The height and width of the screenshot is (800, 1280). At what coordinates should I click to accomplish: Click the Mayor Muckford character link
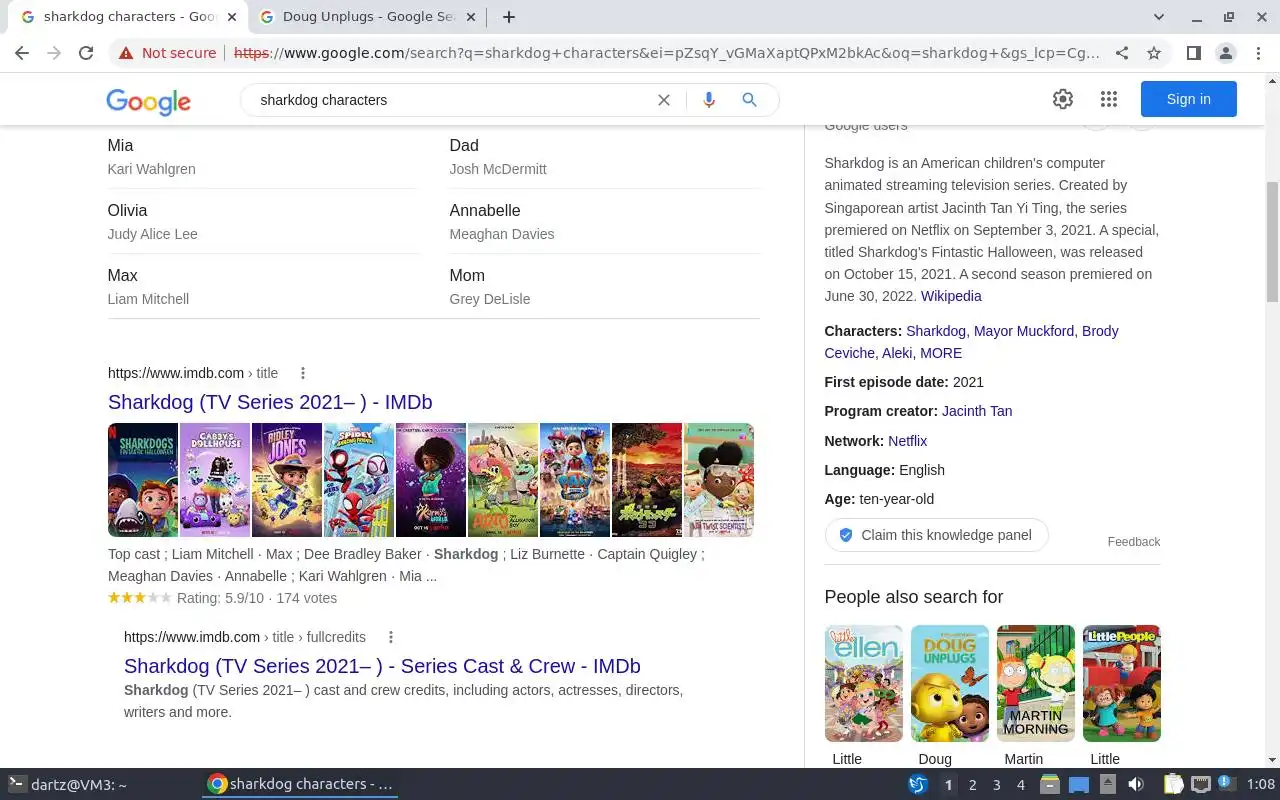[1024, 331]
